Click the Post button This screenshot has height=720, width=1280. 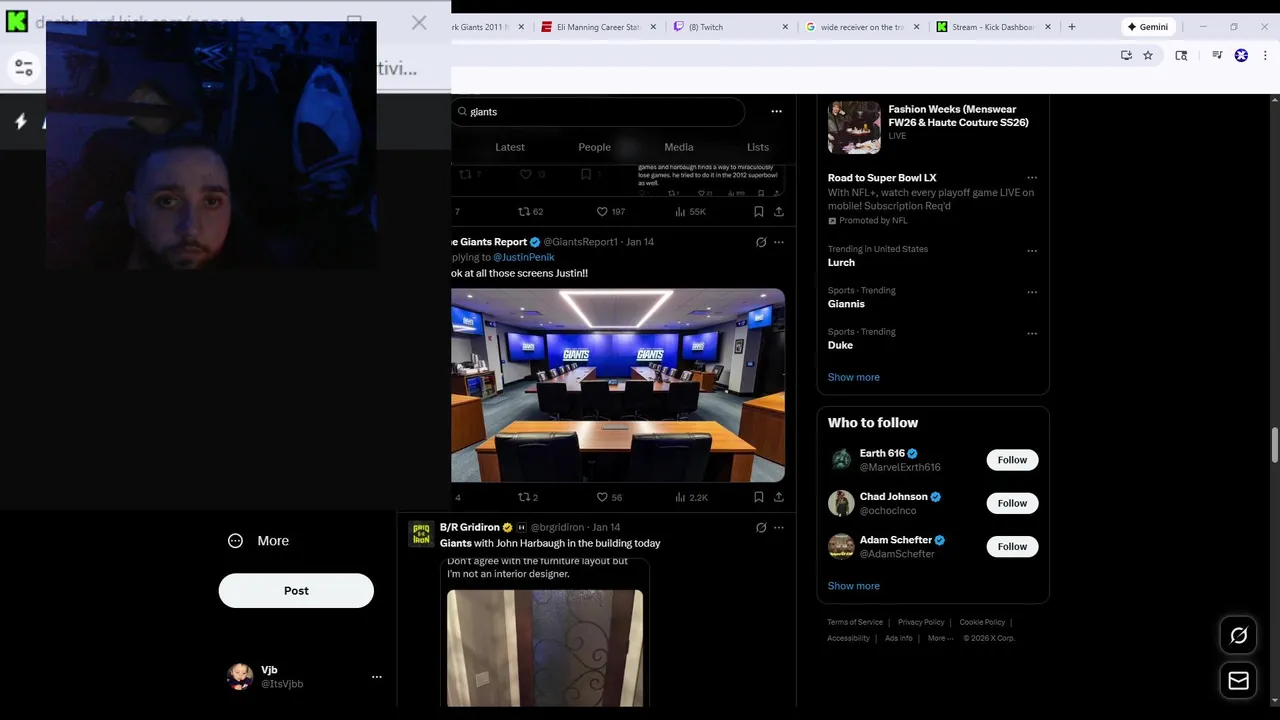point(296,591)
